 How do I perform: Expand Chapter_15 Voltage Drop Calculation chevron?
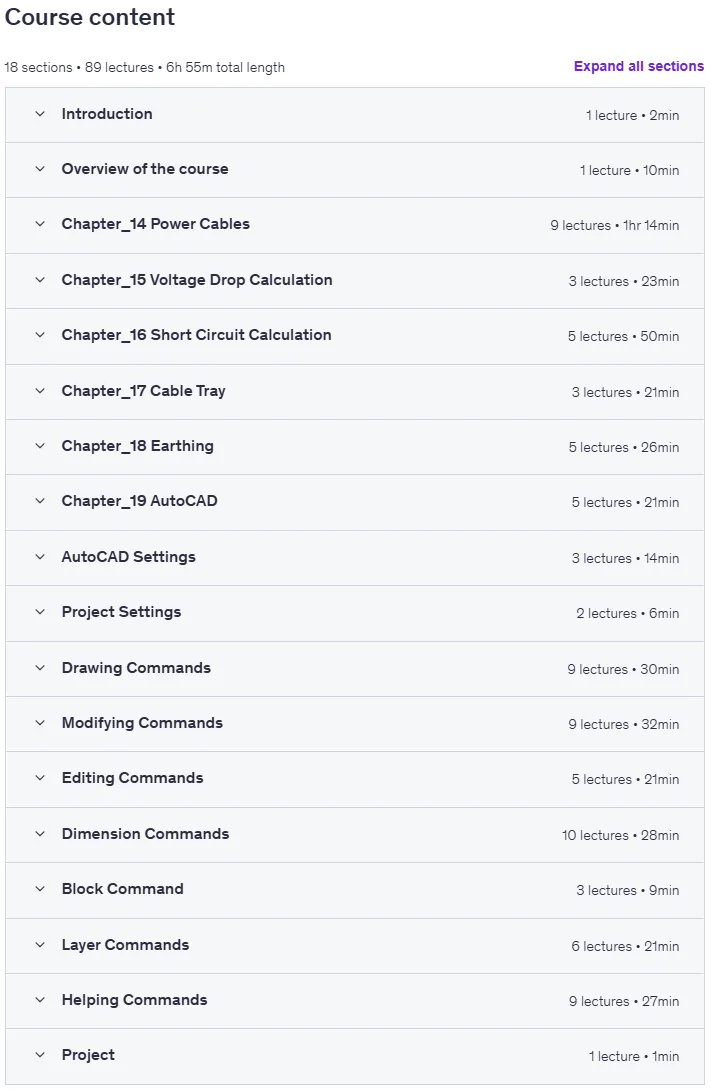click(x=40, y=280)
